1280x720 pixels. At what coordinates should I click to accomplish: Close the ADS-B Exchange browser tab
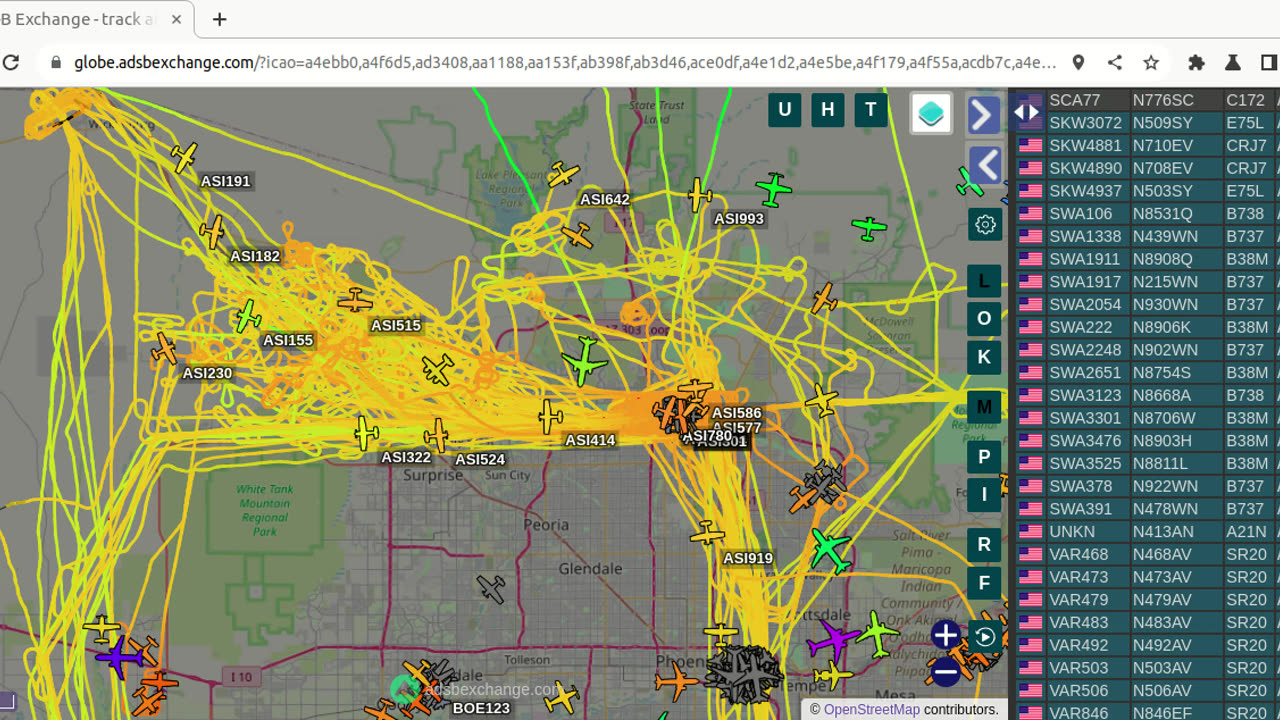(177, 19)
